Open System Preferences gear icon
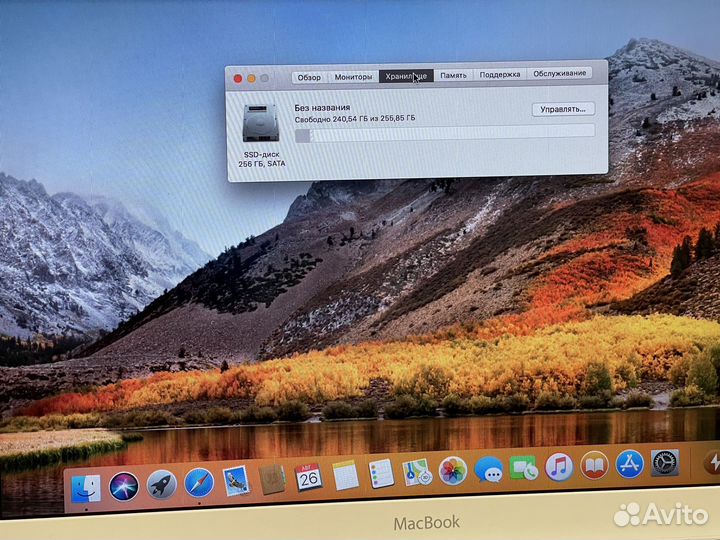 click(x=665, y=462)
